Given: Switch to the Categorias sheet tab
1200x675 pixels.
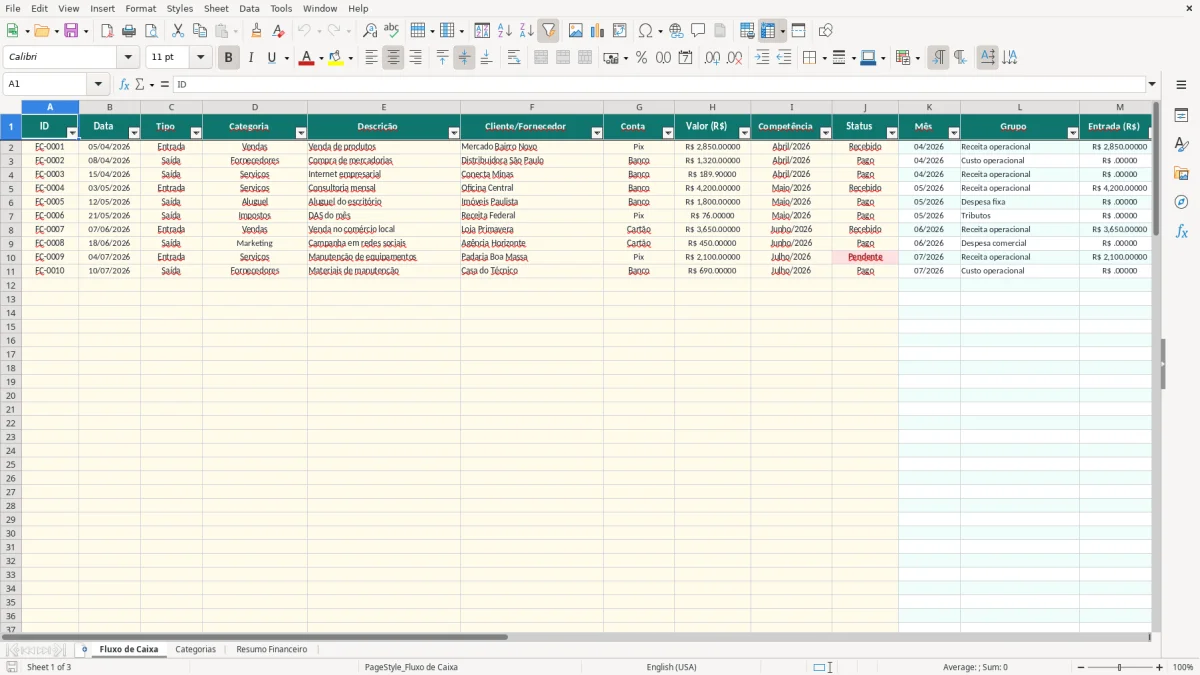Looking at the screenshot, I should coord(195,650).
